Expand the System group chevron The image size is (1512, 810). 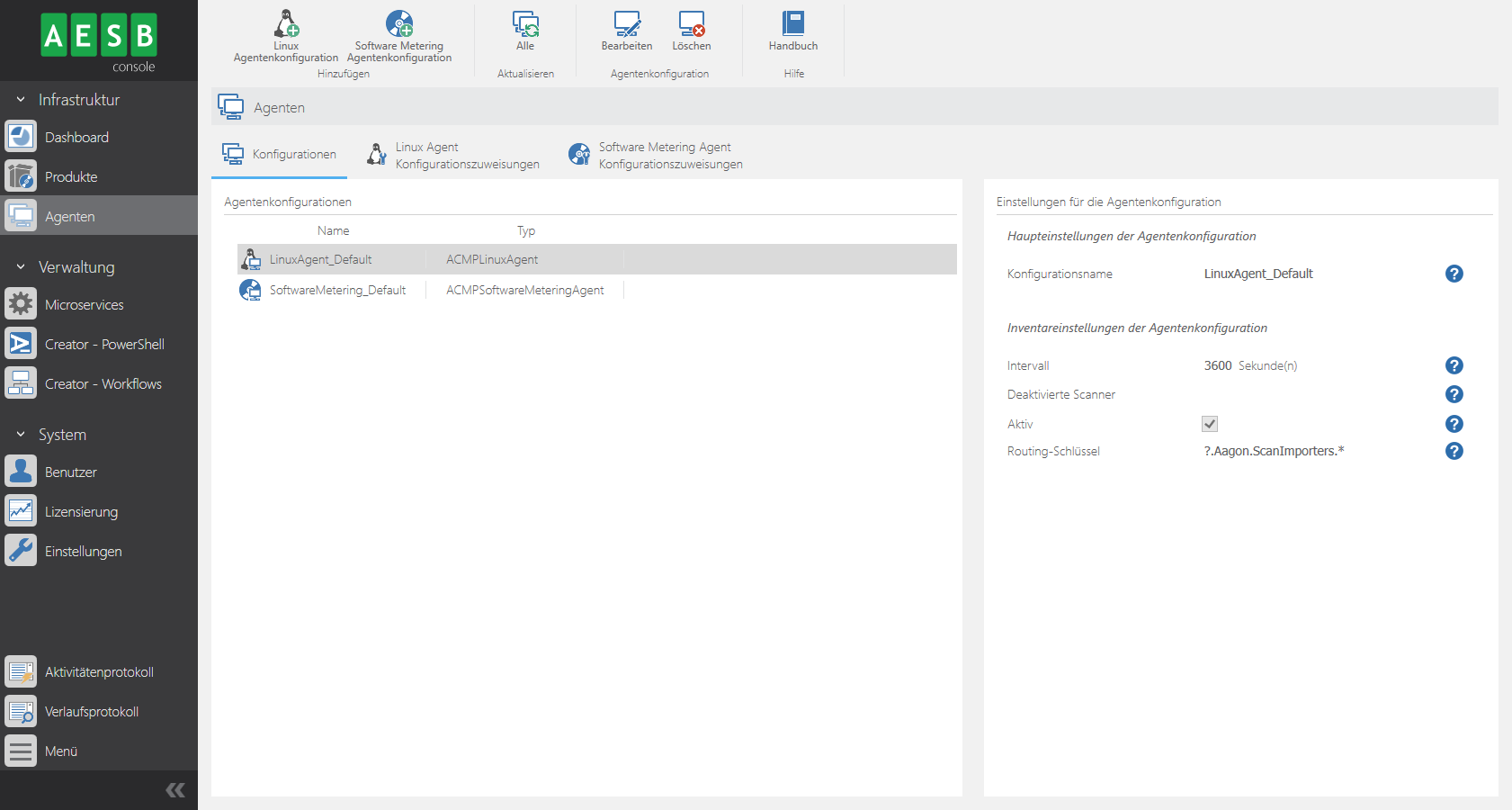point(18,435)
